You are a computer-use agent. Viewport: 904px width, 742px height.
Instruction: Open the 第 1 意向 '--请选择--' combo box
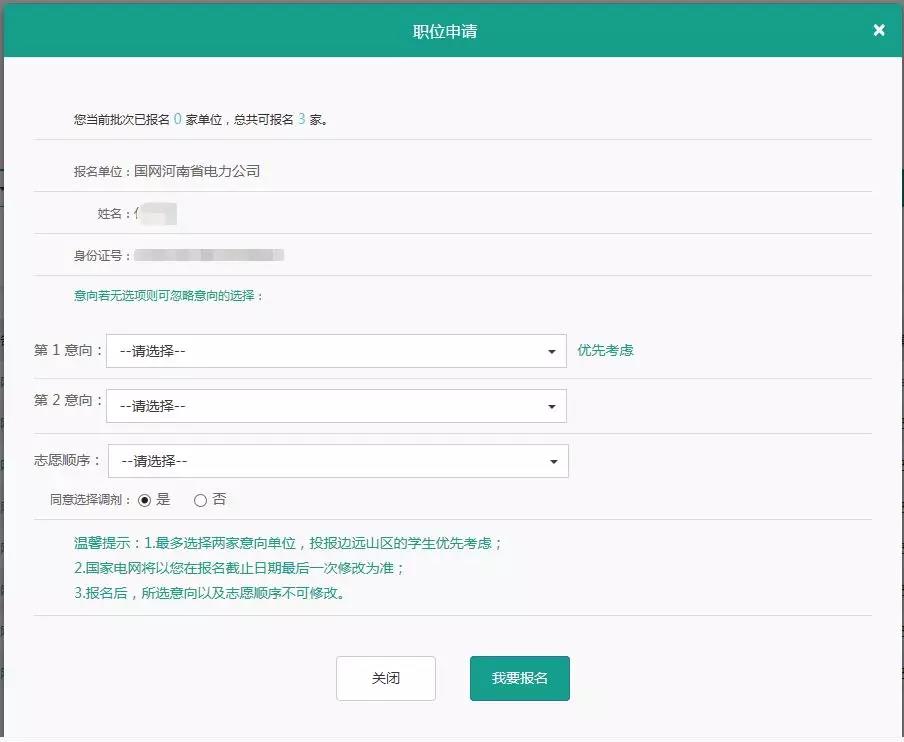335,352
